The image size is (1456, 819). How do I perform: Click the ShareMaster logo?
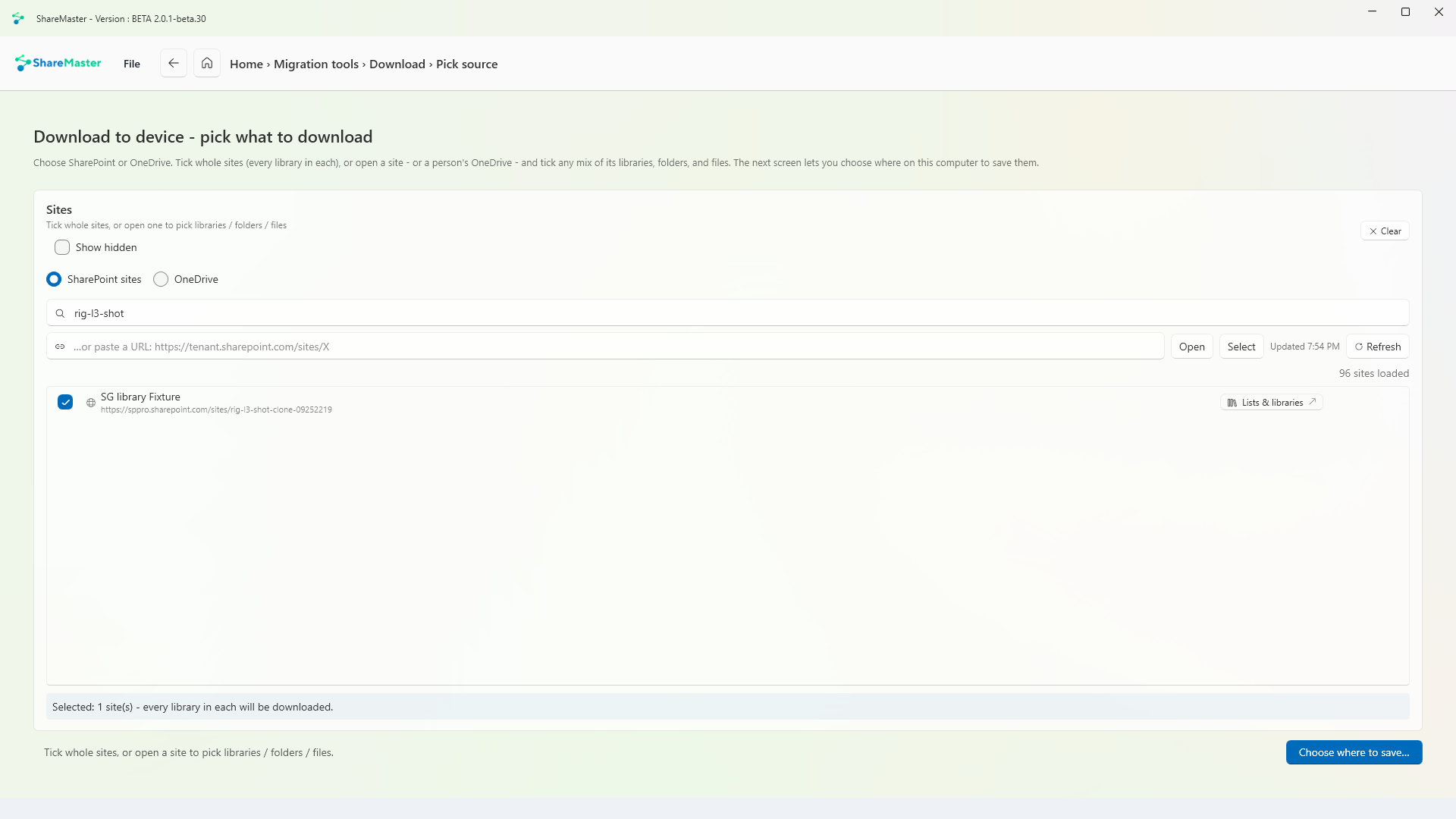point(58,64)
